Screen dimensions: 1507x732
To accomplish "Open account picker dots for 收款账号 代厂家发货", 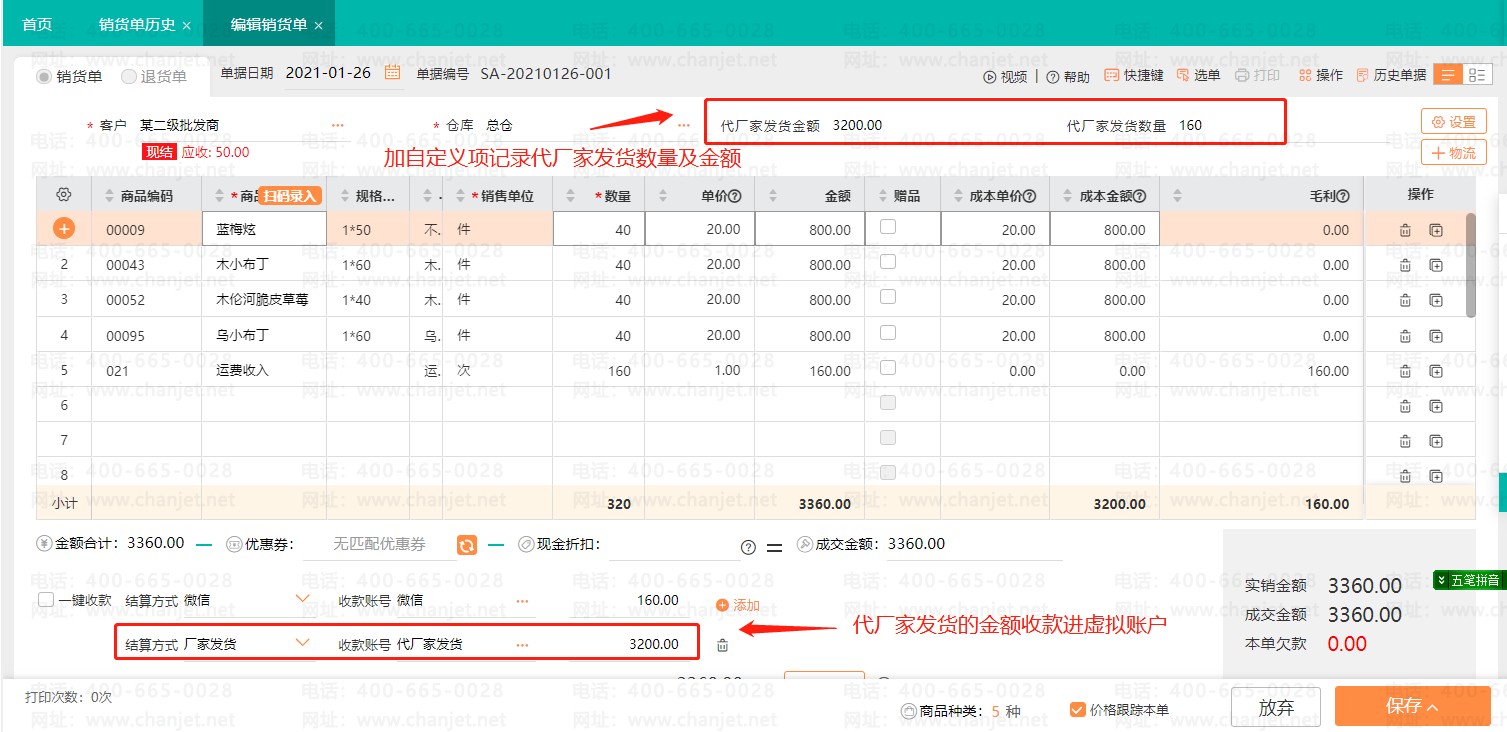I will click(x=522, y=645).
